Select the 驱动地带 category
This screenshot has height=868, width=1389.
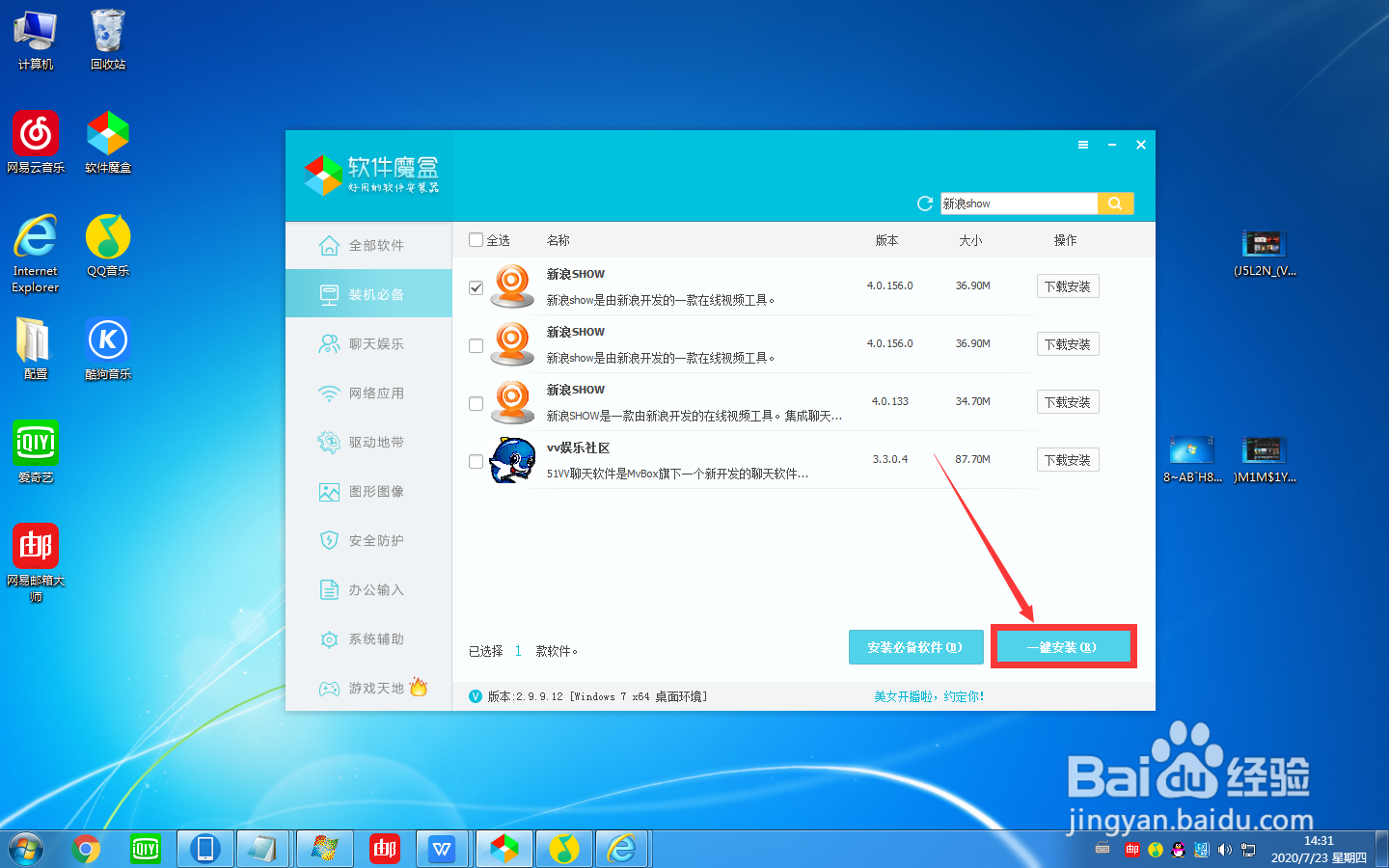pyautogui.click(x=368, y=442)
